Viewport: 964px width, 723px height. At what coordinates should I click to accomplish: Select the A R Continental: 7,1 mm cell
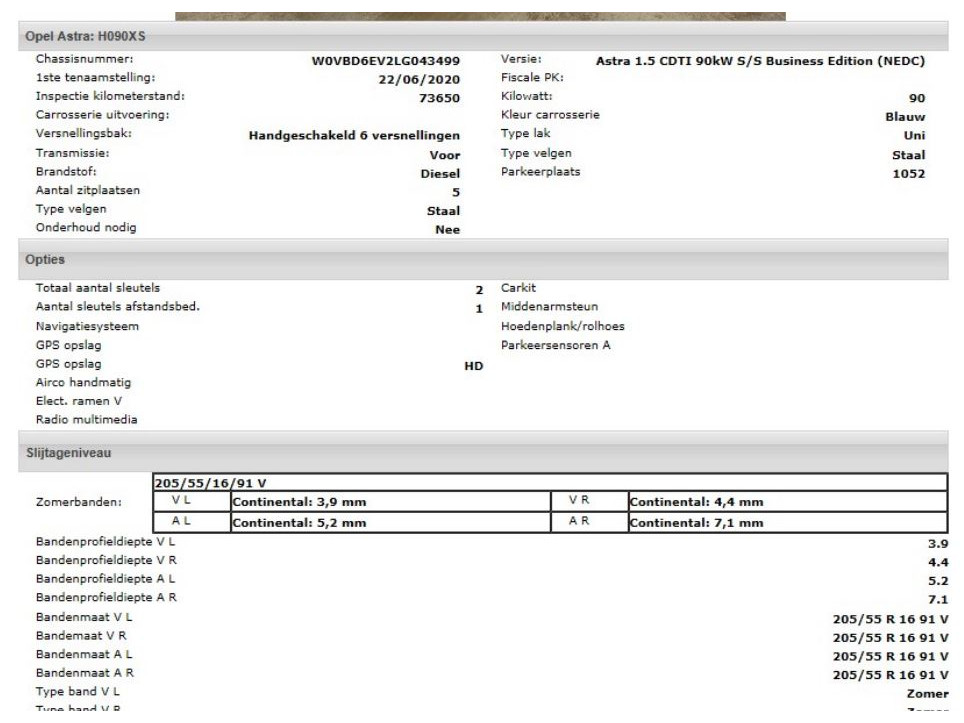696,522
